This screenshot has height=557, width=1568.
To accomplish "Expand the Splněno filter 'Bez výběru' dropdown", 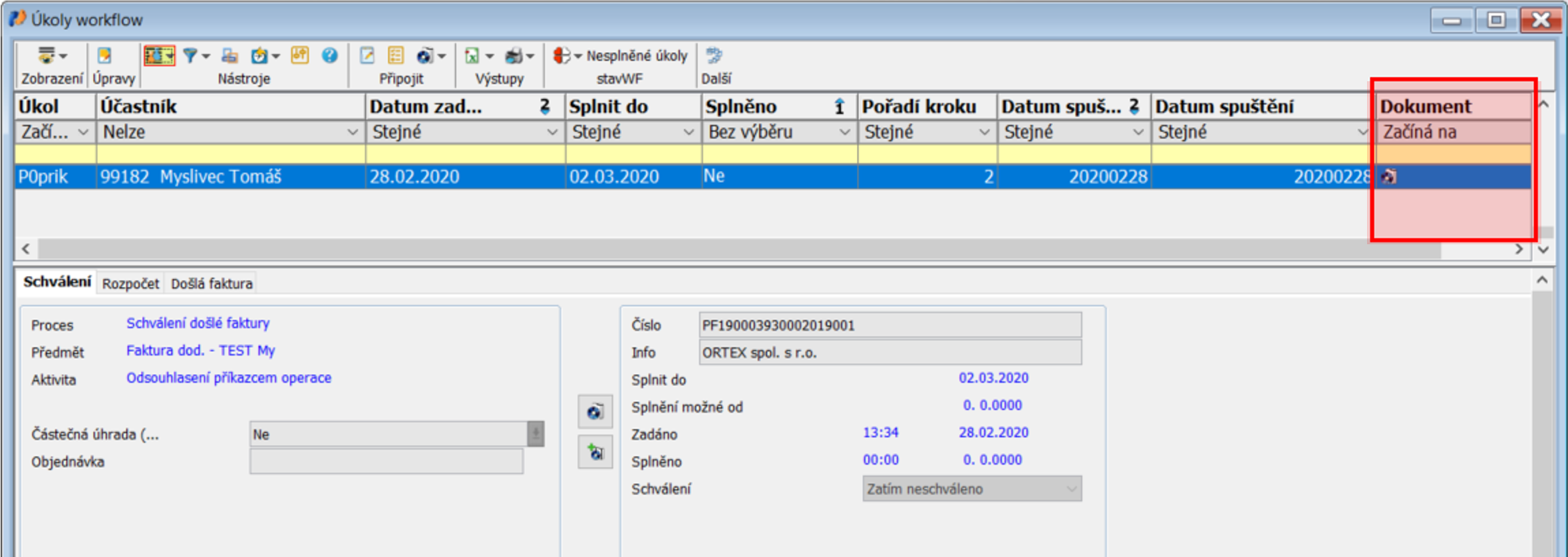I will pos(844,132).
